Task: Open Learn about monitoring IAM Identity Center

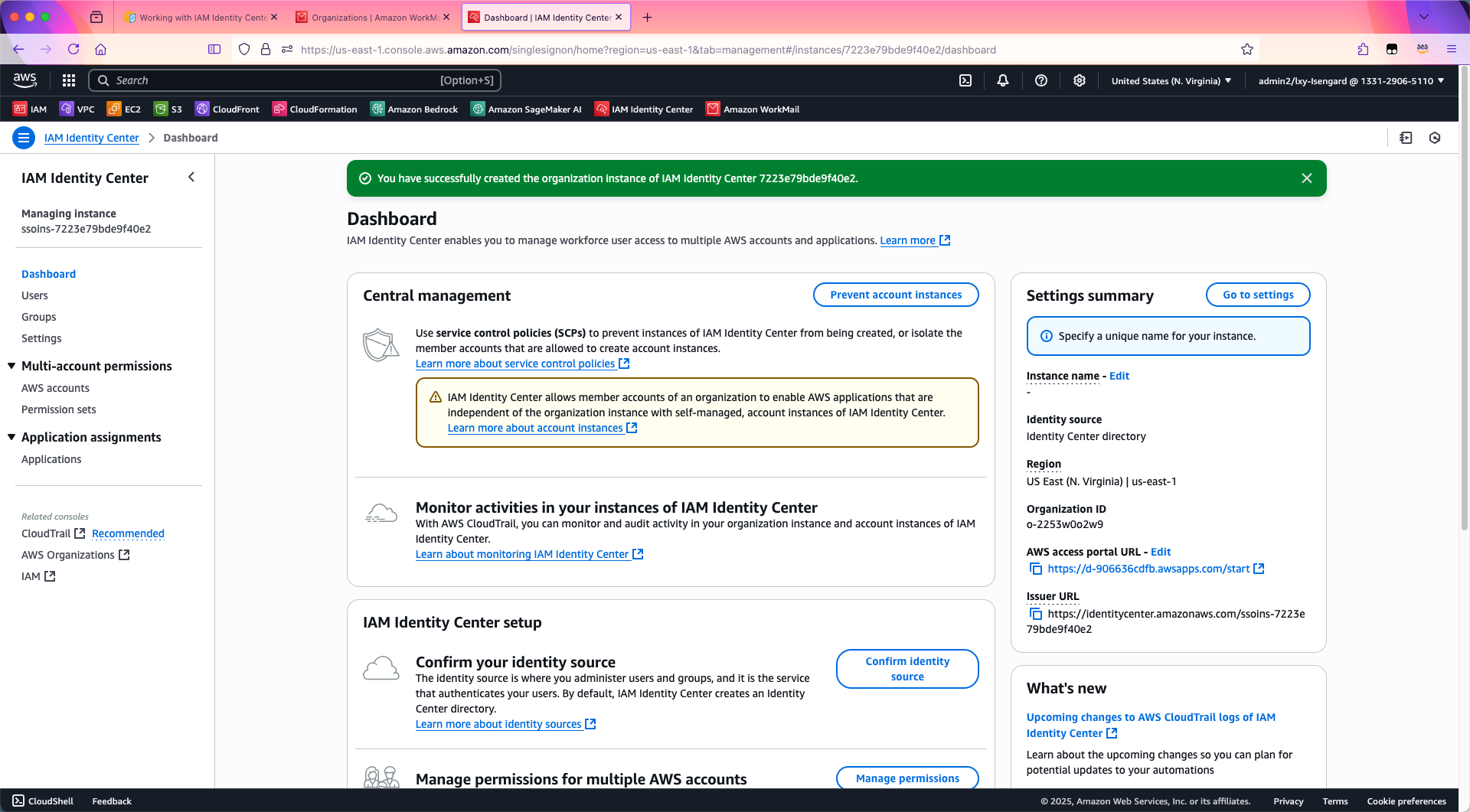Action: coord(529,554)
